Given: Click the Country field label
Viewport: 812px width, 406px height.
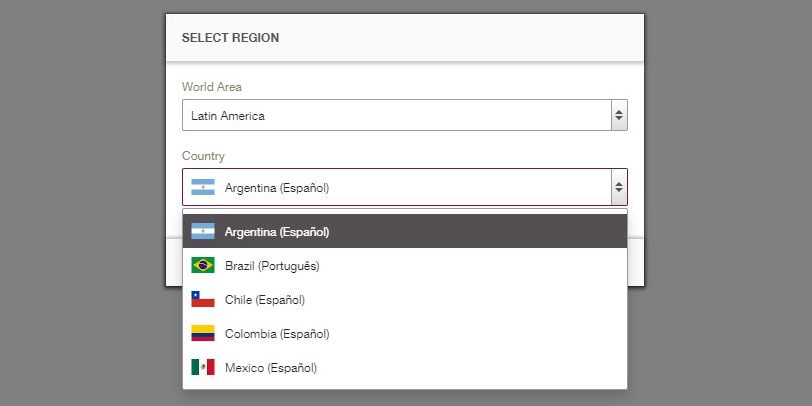Looking at the screenshot, I should (x=203, y=156).
